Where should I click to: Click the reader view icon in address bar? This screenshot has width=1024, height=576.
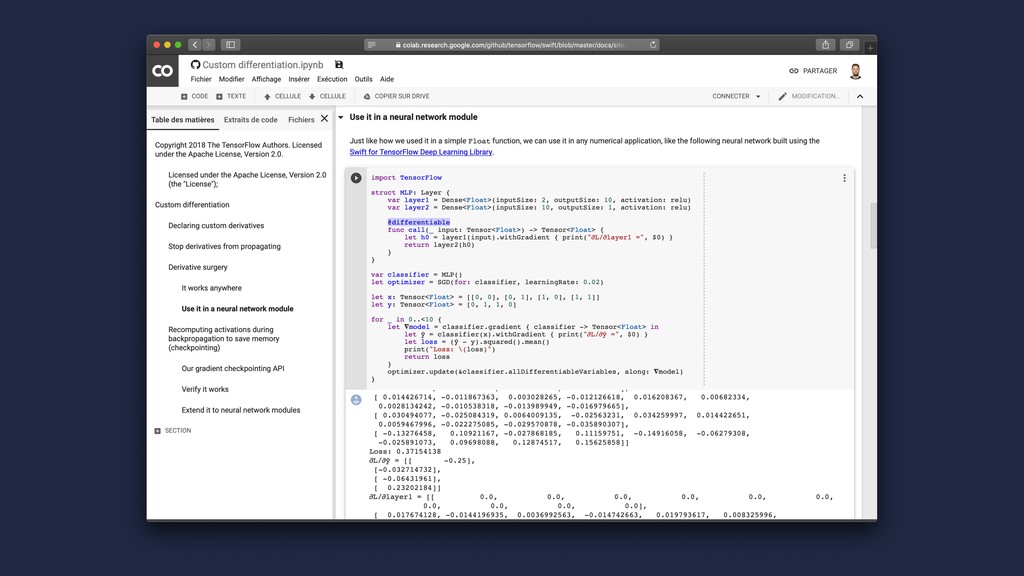[372, 44]
